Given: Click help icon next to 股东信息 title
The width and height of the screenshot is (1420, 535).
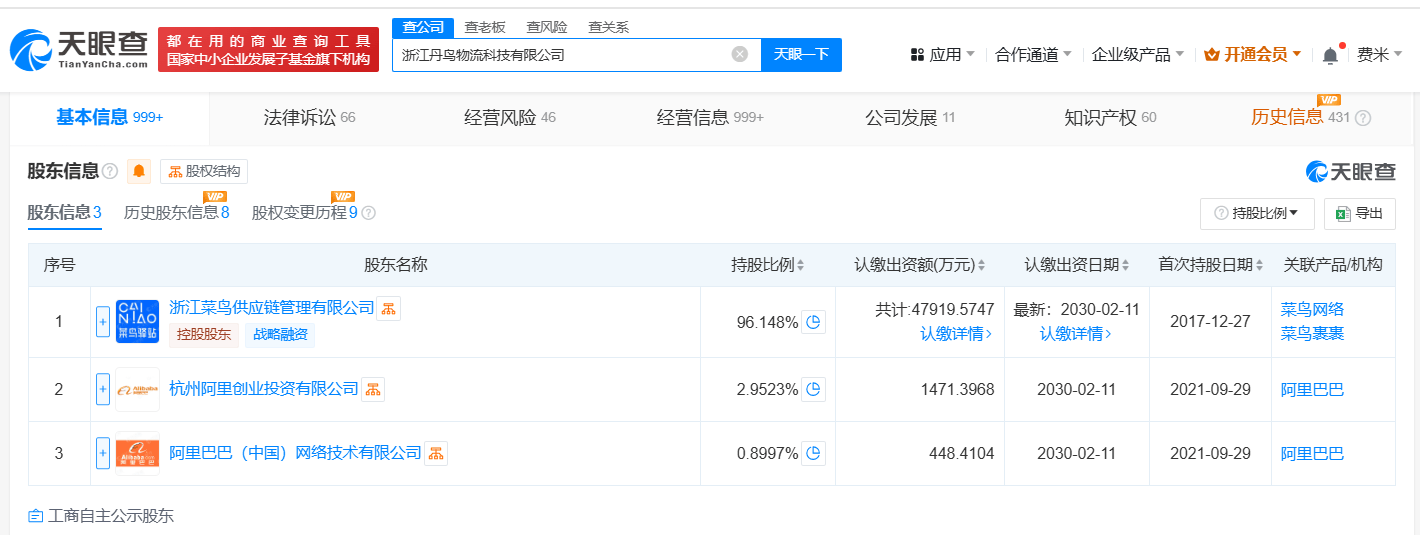Looking at the screenshot, I should 110,171.
